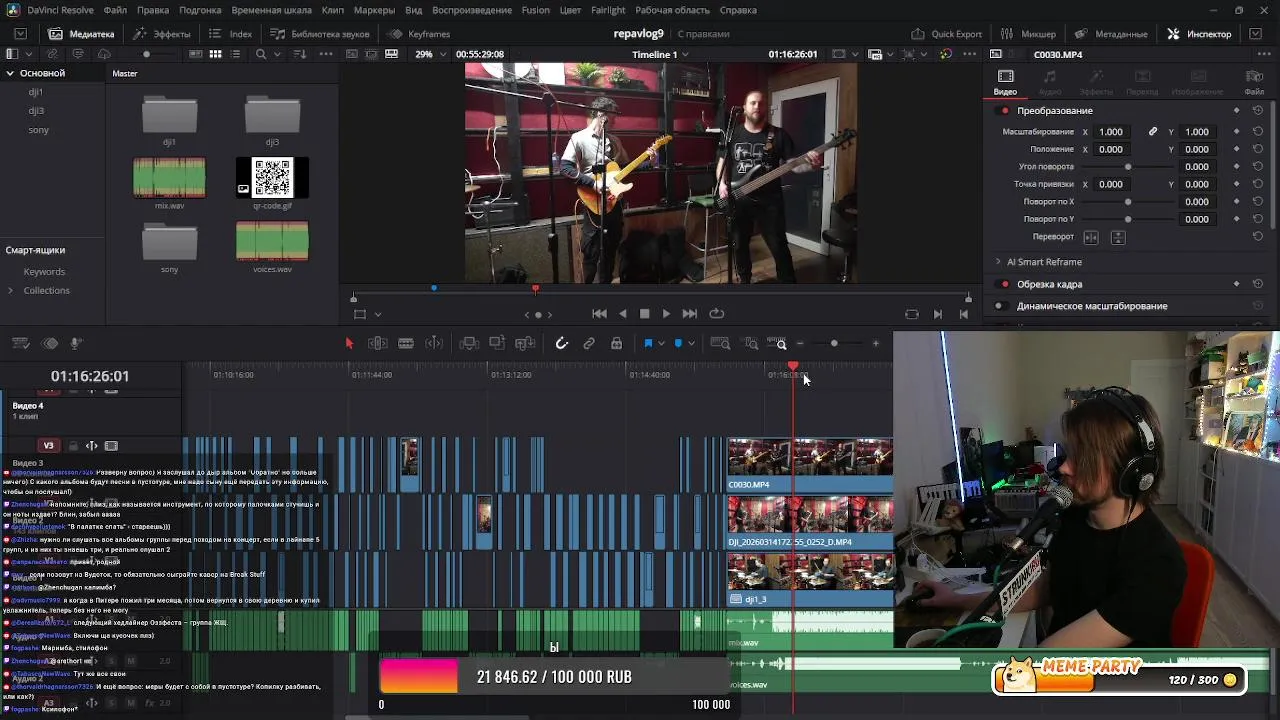Expand the Collections smart bin
Viewport: 1280px width, 720px height.
[x=10, y=290]
